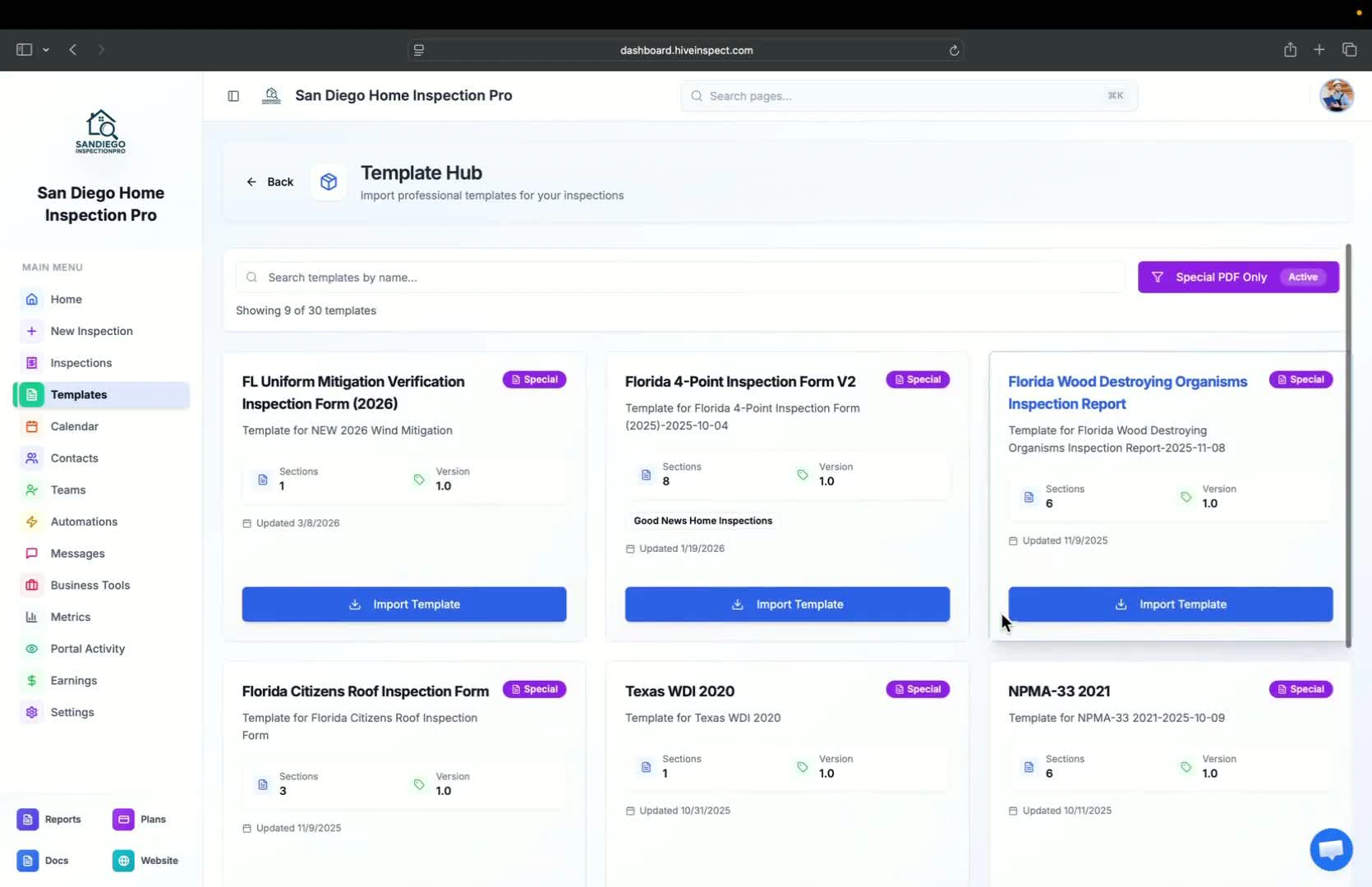
Task: Import the Florida 4-Point Inspection Form V2
Action: coord(787,604)
